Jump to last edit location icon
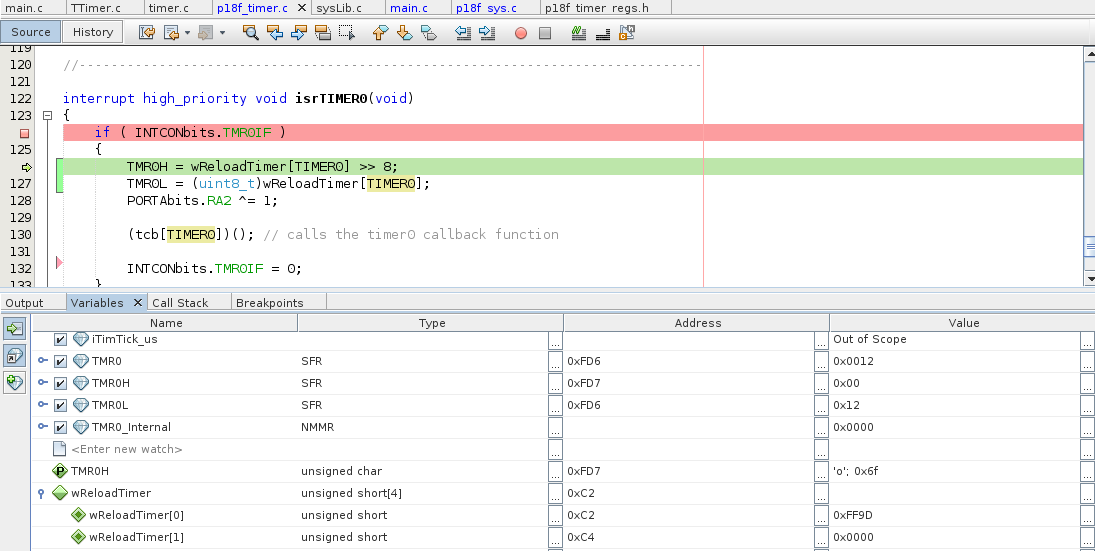Viewport: 1095px width, 551px height. pos(147,32)
